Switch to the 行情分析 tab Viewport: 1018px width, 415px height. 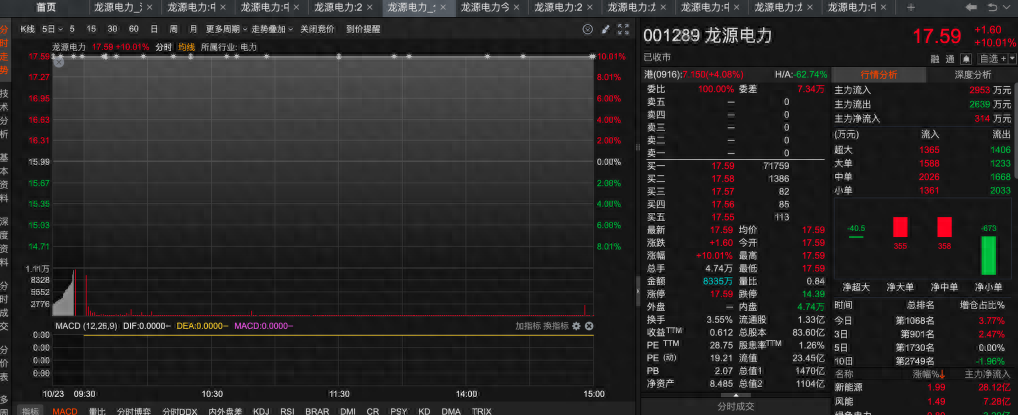(879, 75)
